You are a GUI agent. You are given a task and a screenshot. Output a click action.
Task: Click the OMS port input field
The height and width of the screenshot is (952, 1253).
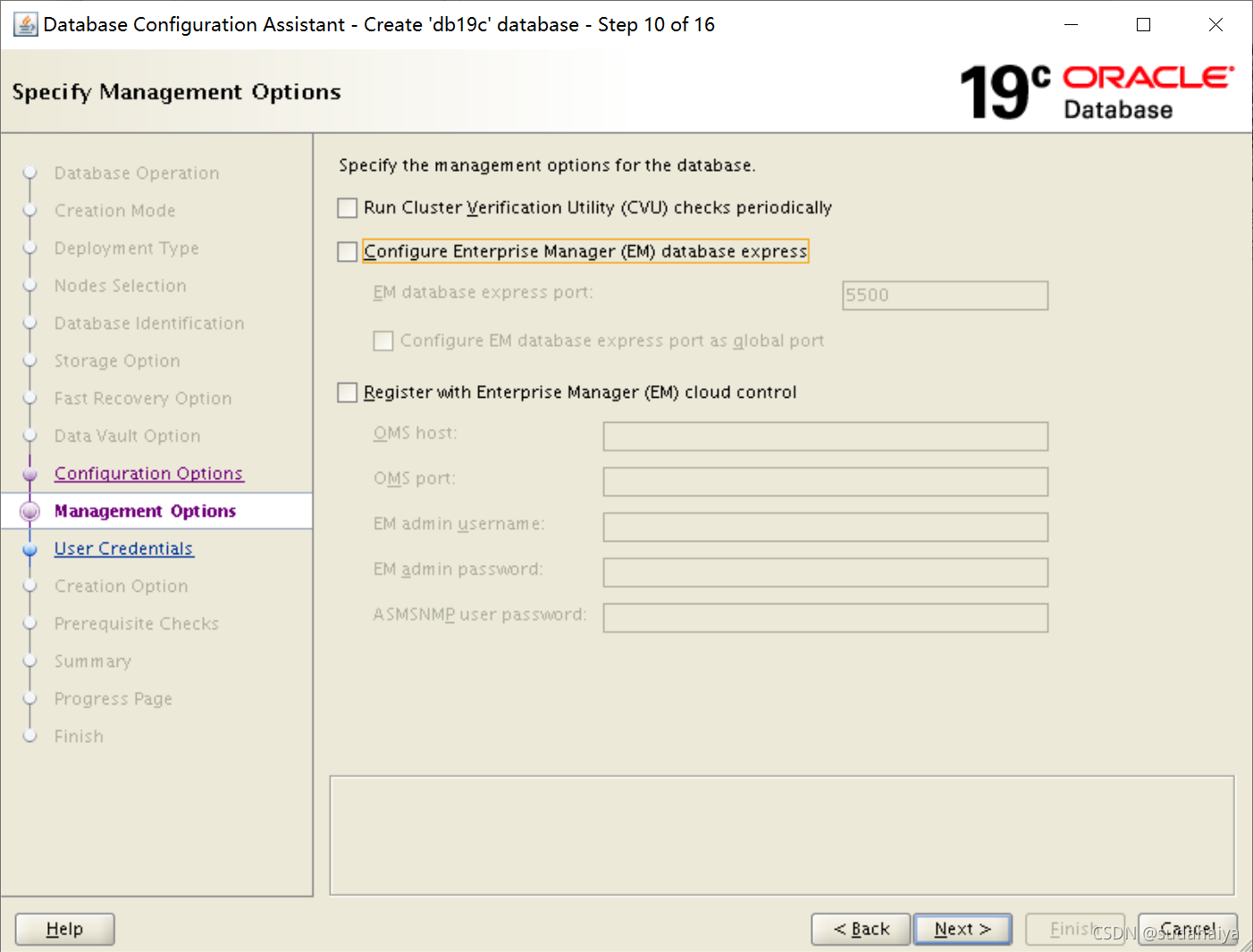pos(825,482)
